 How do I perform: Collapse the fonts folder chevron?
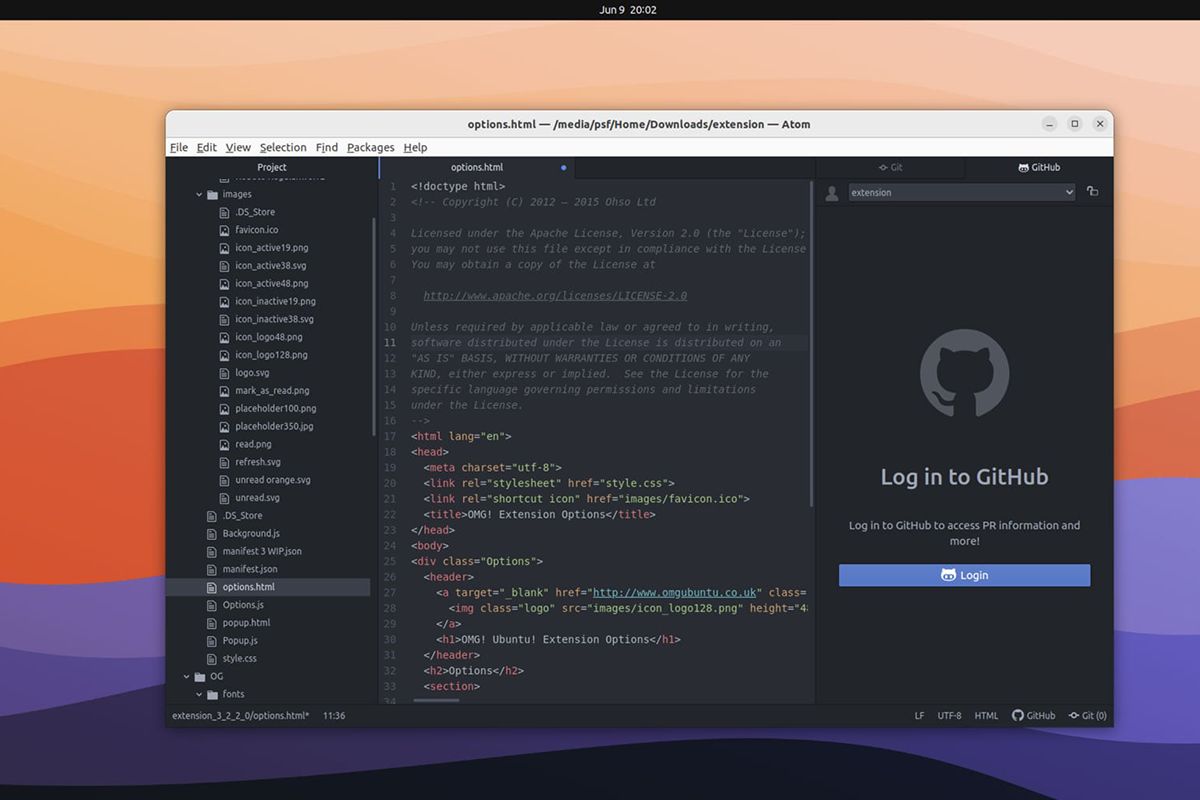(199, 694)
